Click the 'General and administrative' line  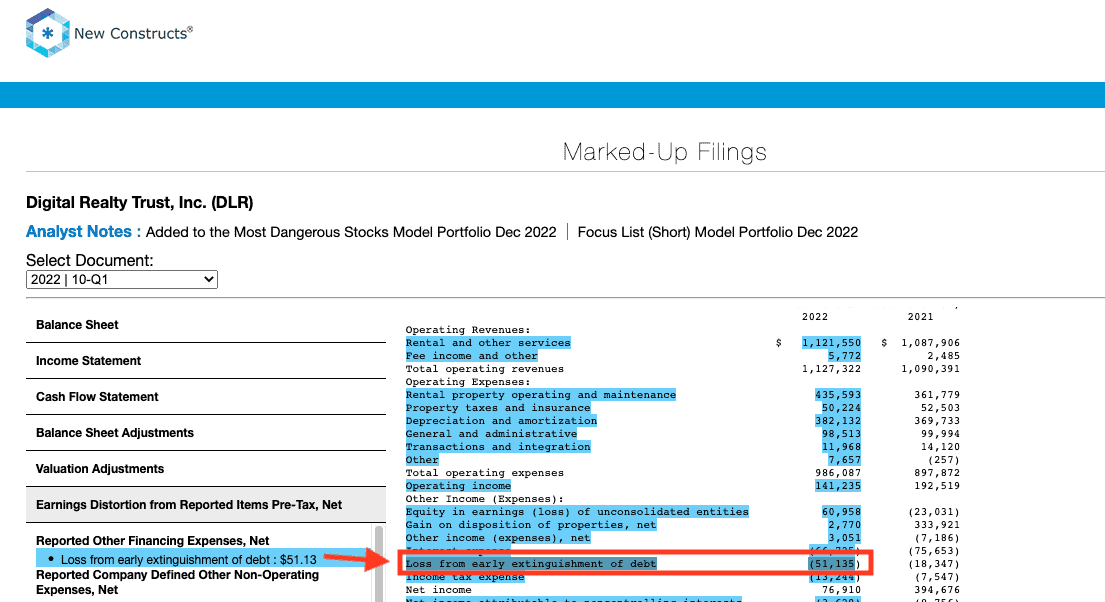(x=491, y=434)
